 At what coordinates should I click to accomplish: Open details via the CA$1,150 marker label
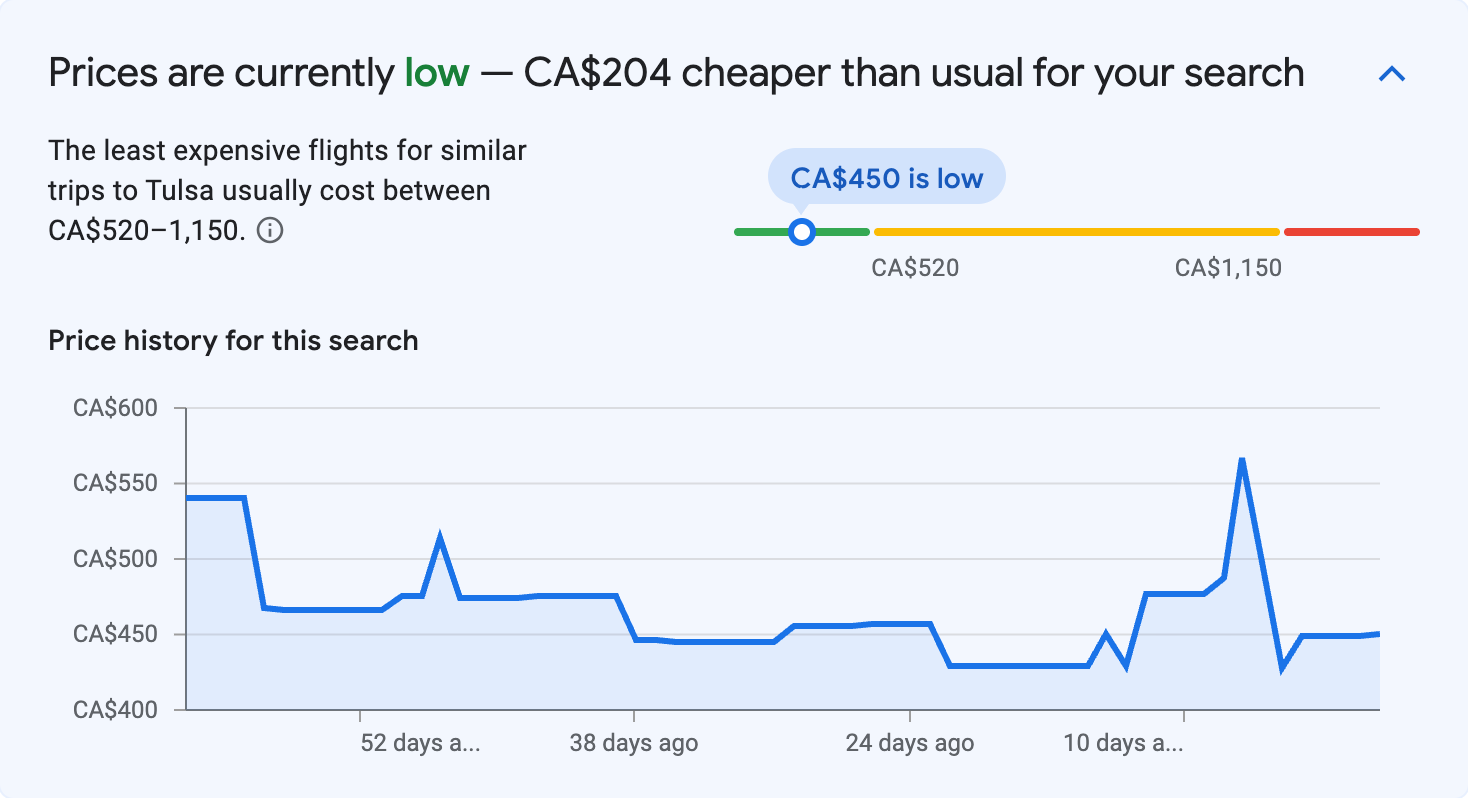pos(1228,267)
